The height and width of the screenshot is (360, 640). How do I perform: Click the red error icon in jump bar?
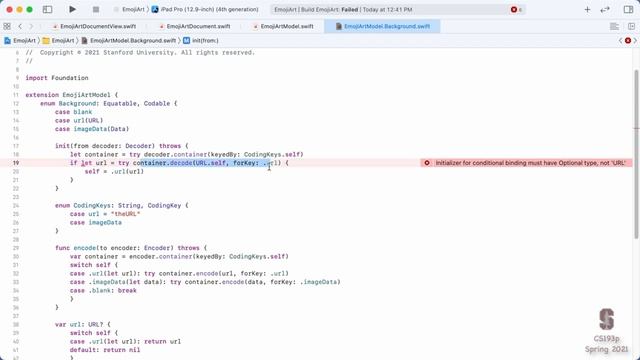tap(628, 40)
